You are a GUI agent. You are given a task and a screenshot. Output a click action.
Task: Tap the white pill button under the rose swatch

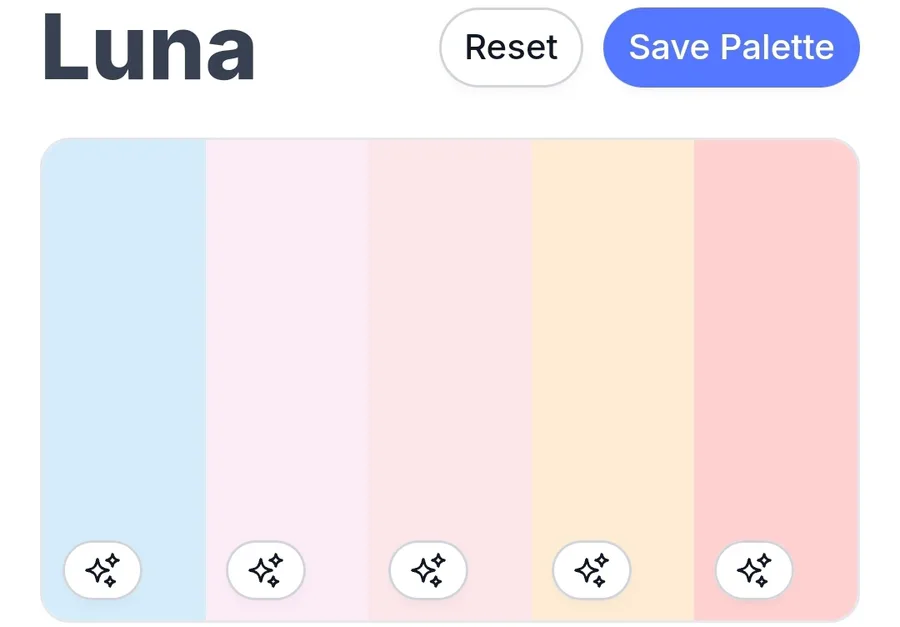click(x=428, y=570)
